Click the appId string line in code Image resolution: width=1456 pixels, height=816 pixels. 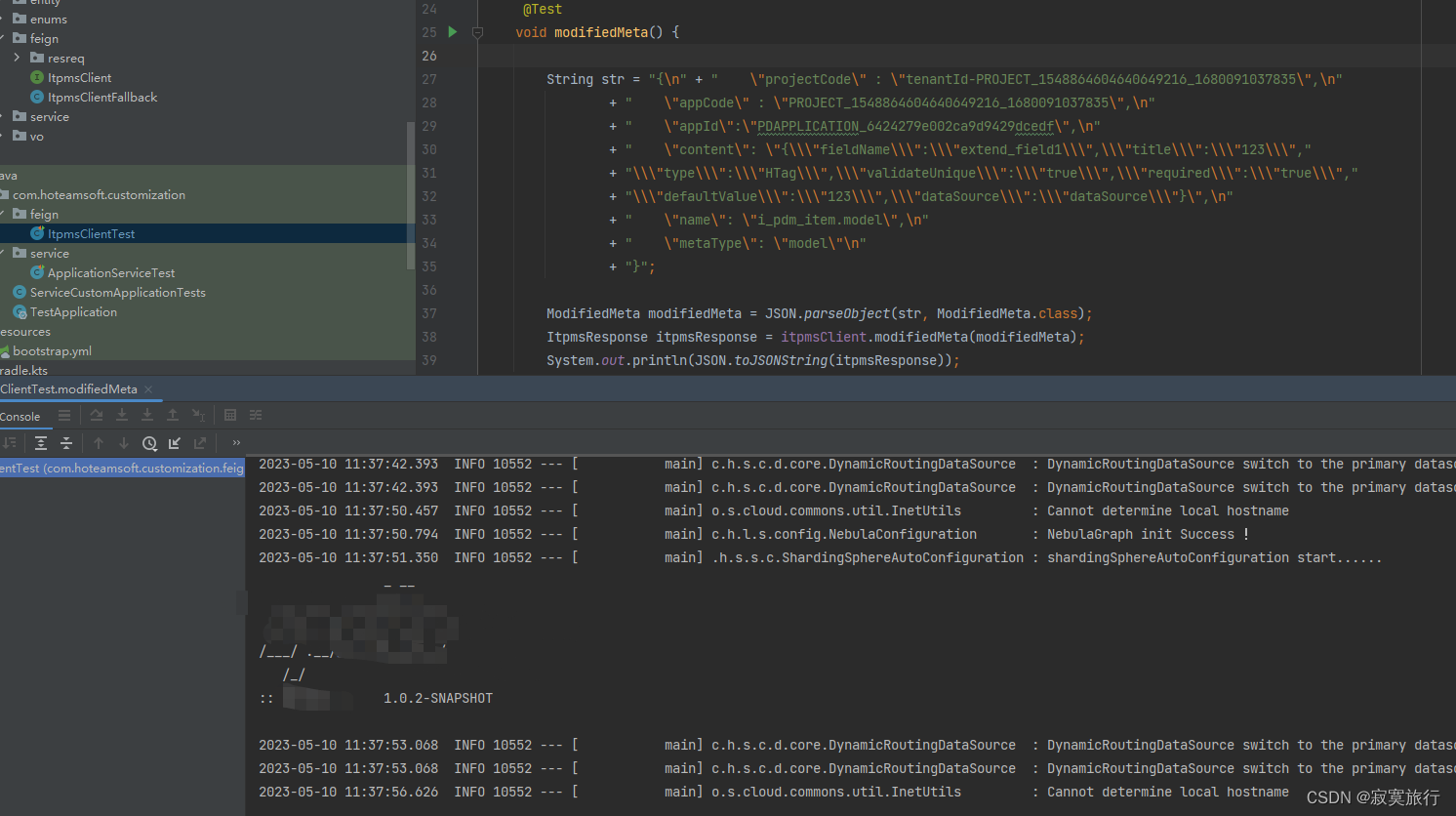855,126
